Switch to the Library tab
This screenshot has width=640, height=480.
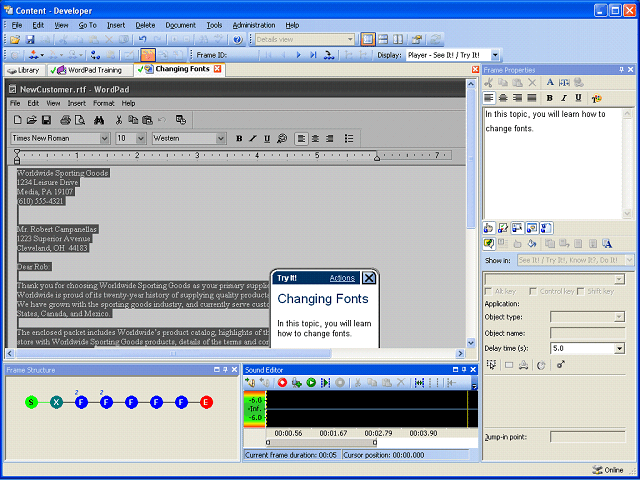pos(24,70)
